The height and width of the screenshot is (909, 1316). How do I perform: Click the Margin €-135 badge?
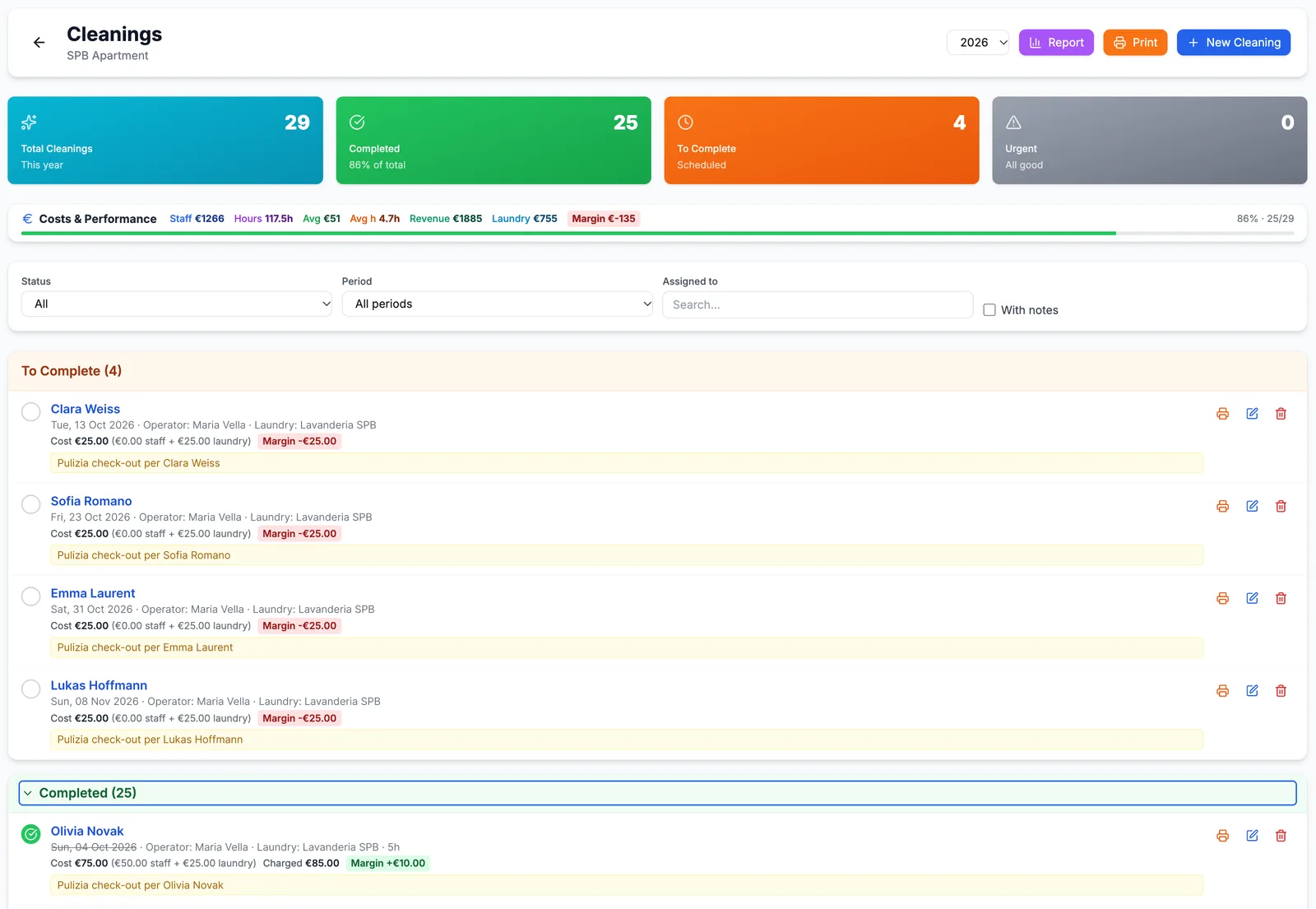tap(604, 219)
